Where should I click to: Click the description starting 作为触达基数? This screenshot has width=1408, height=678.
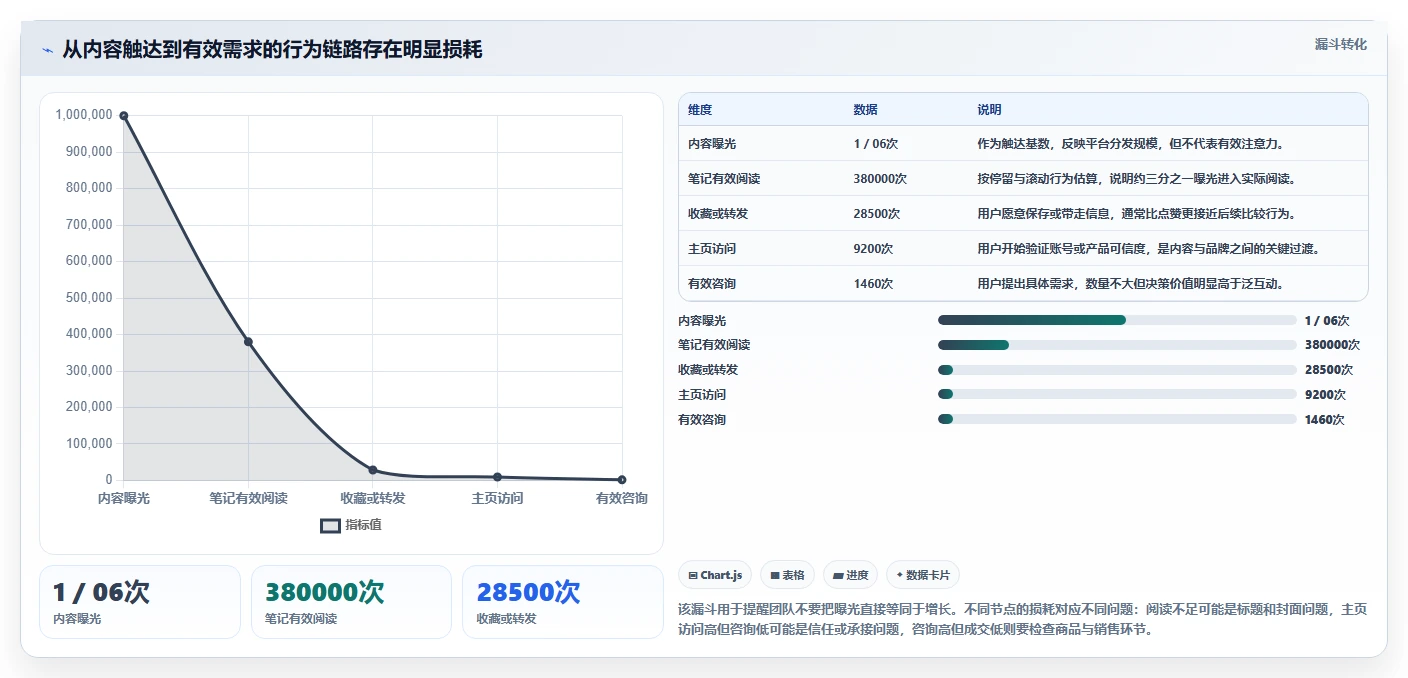[1130, 144]
